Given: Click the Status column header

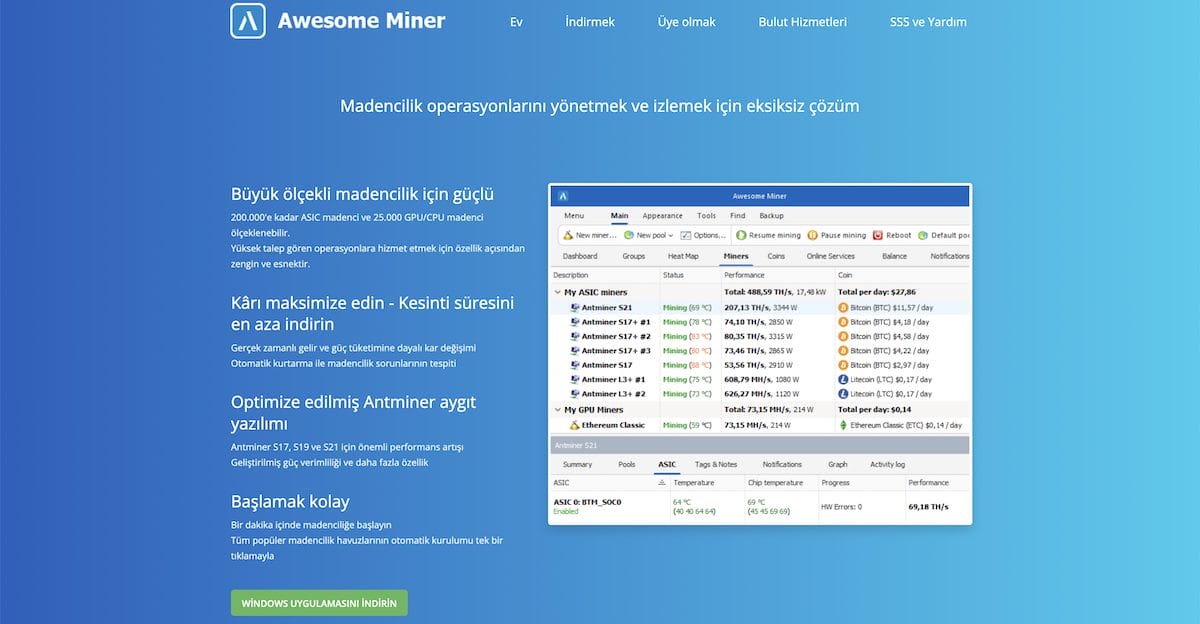Looking at the screenshot, I should point(673,274).
